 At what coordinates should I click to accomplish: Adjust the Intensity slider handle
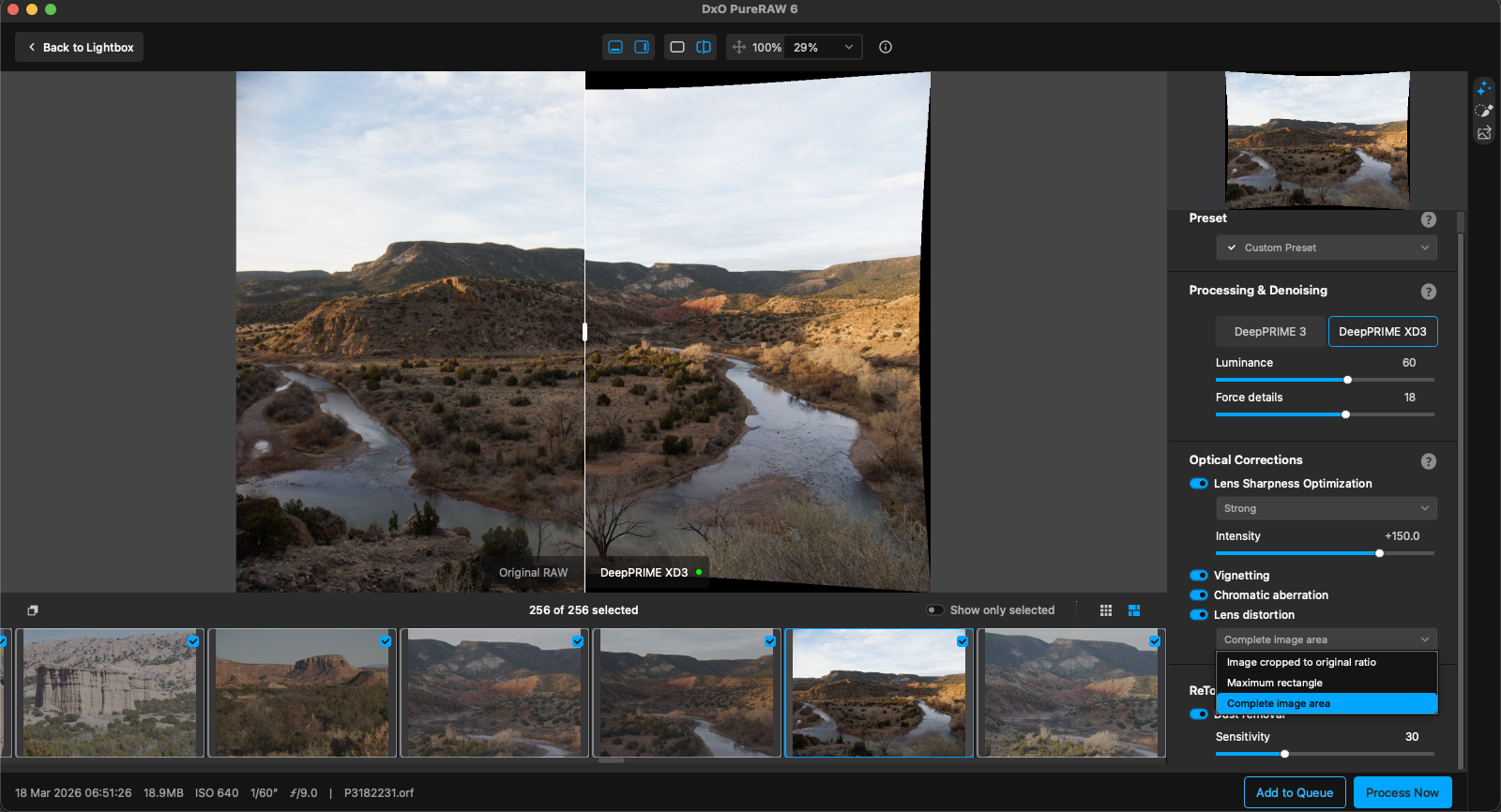tap(1379, 553)
